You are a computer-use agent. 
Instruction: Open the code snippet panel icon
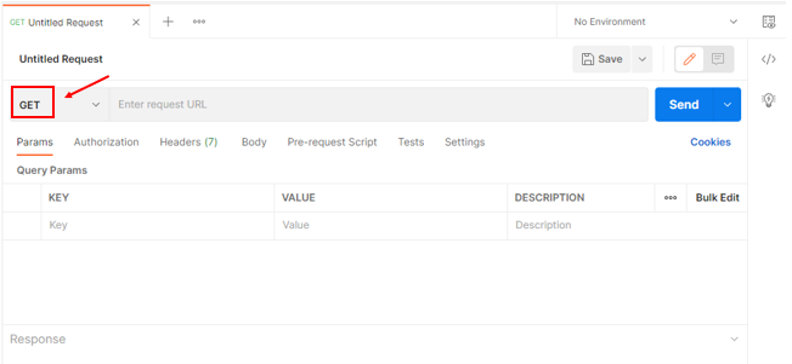pos(768,60)
